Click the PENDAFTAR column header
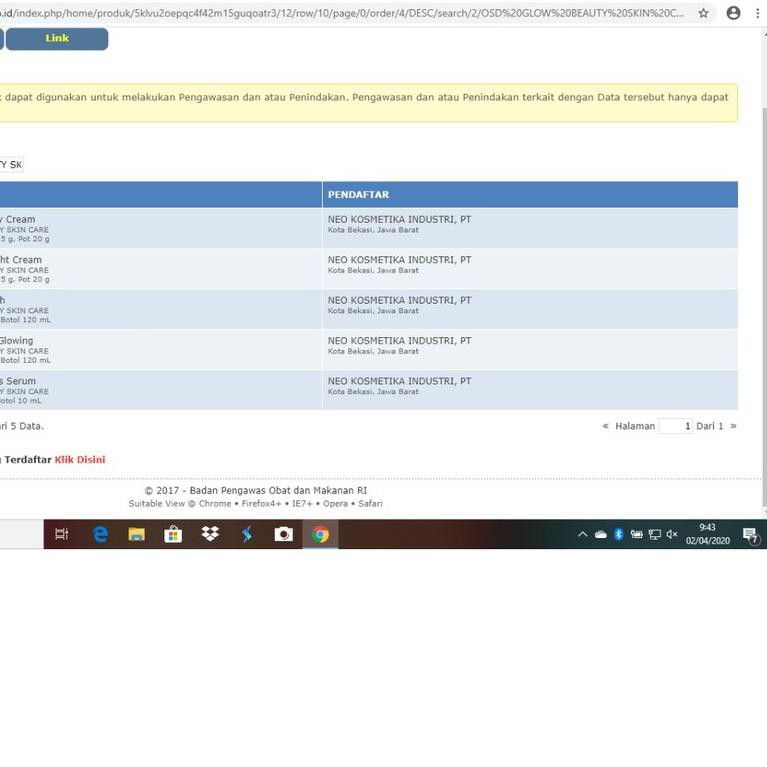The width and height of the screenshot is (767, 767). pos(358,194)
